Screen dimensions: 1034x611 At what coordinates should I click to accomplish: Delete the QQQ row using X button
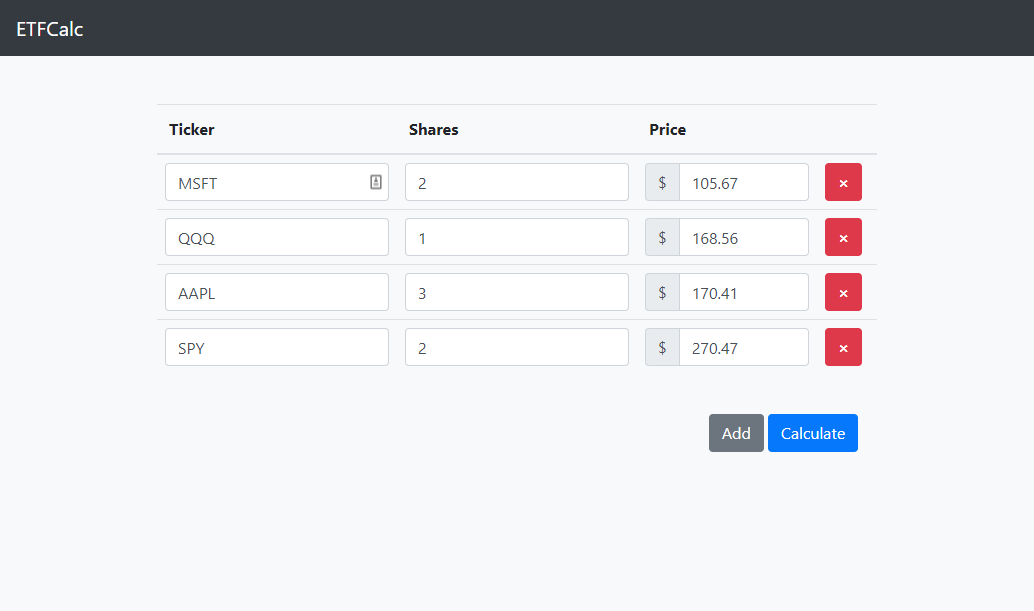point(843,237)
